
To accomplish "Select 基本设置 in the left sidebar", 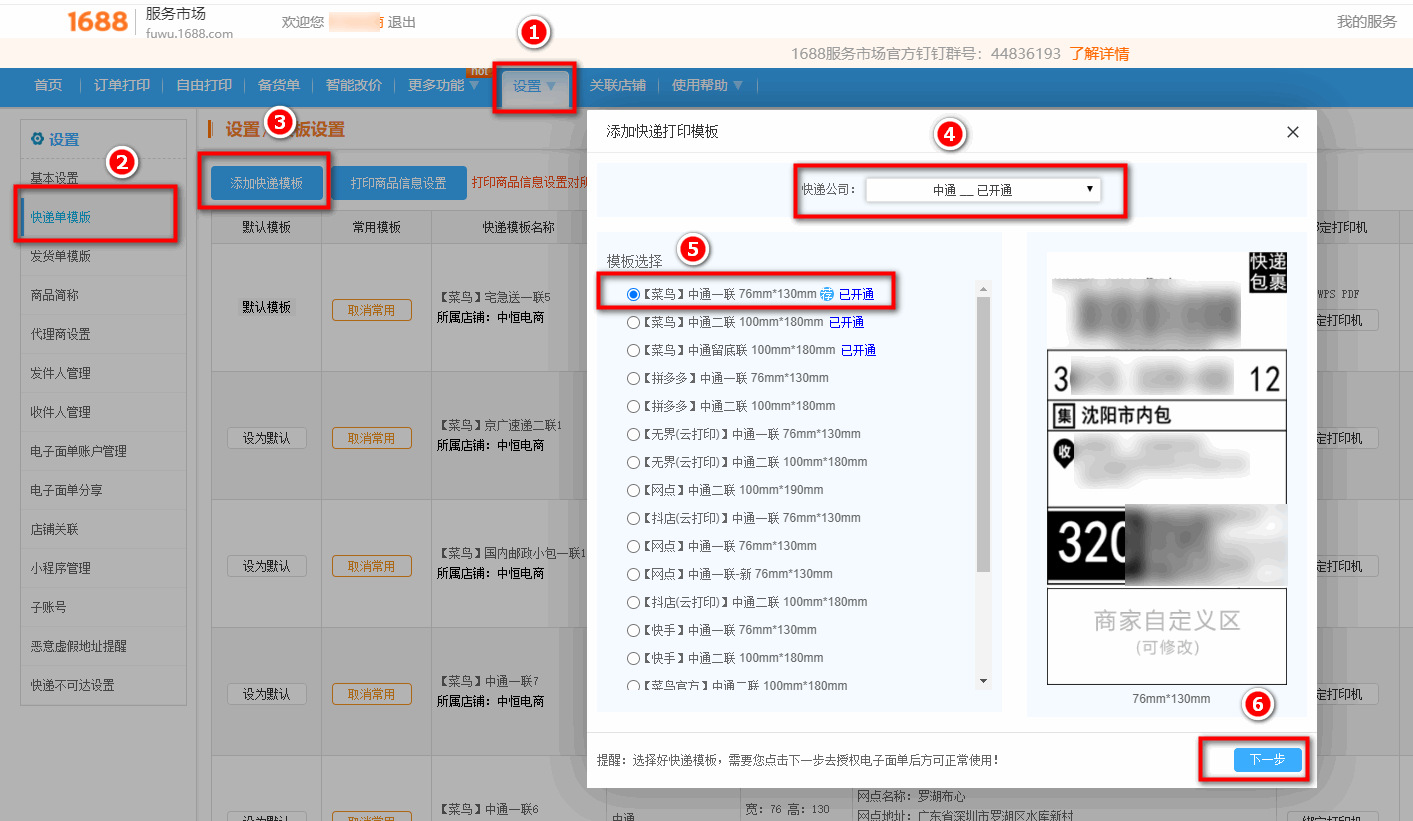I will 55,176.
